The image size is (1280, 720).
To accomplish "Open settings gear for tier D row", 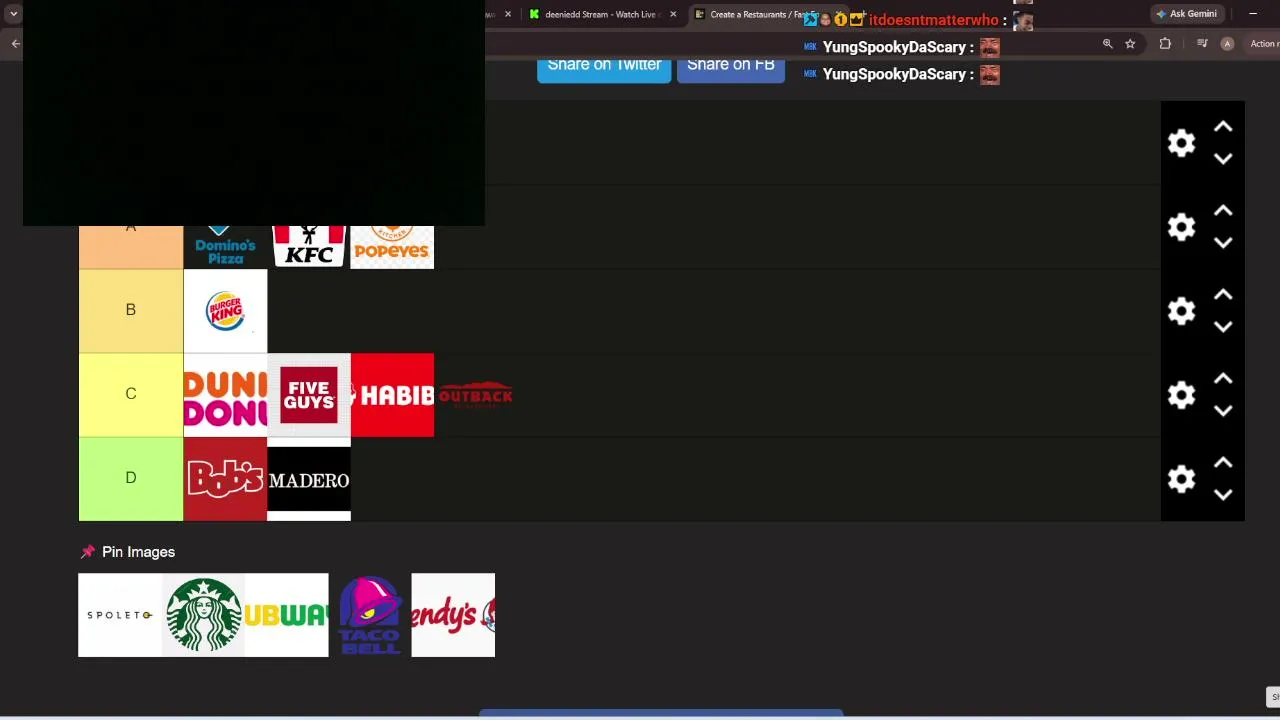I will pyautogui.click(x=1181, y=479).
